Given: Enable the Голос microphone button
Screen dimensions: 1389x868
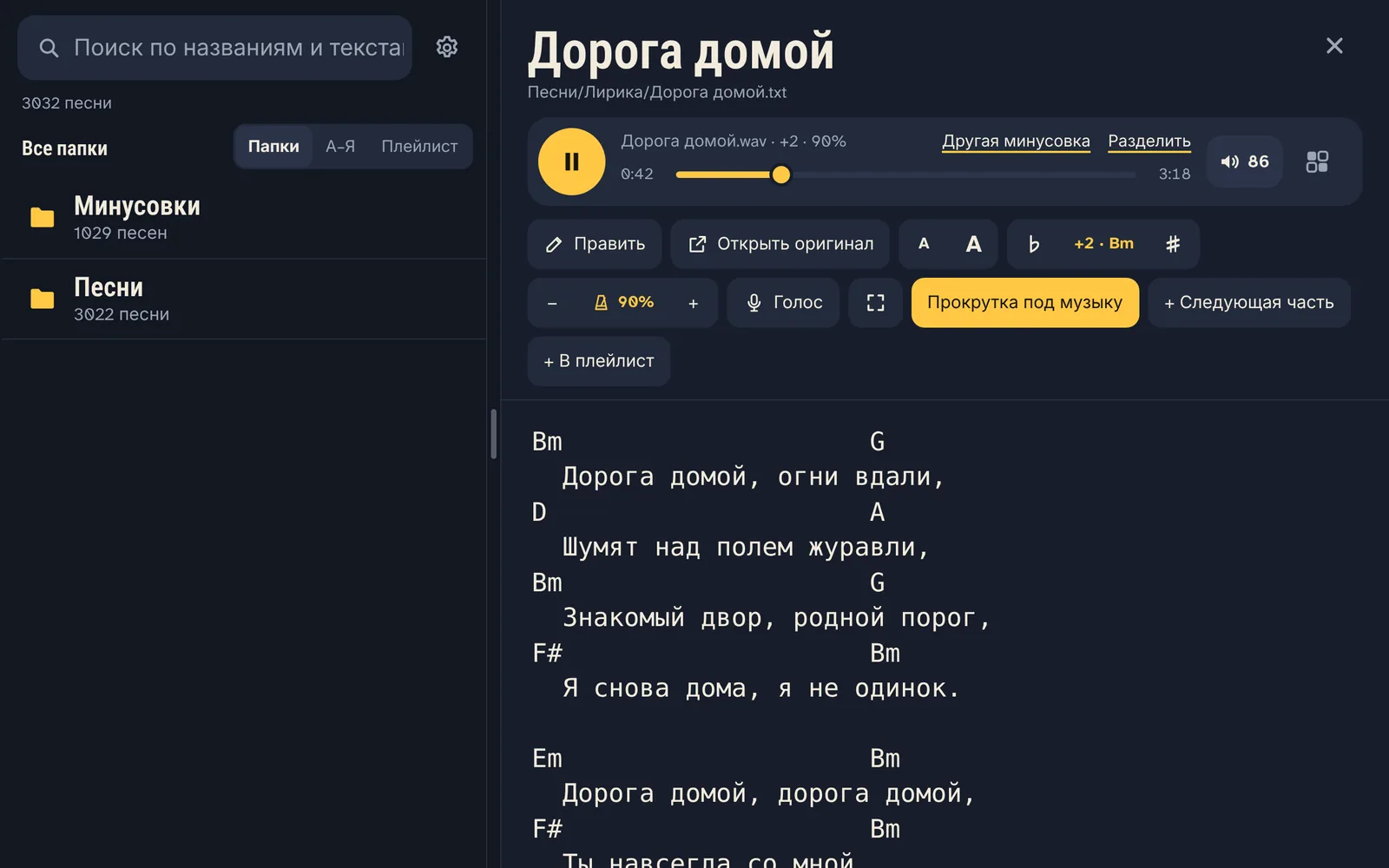Looking at the screenshot, I should tap(783, 302).
